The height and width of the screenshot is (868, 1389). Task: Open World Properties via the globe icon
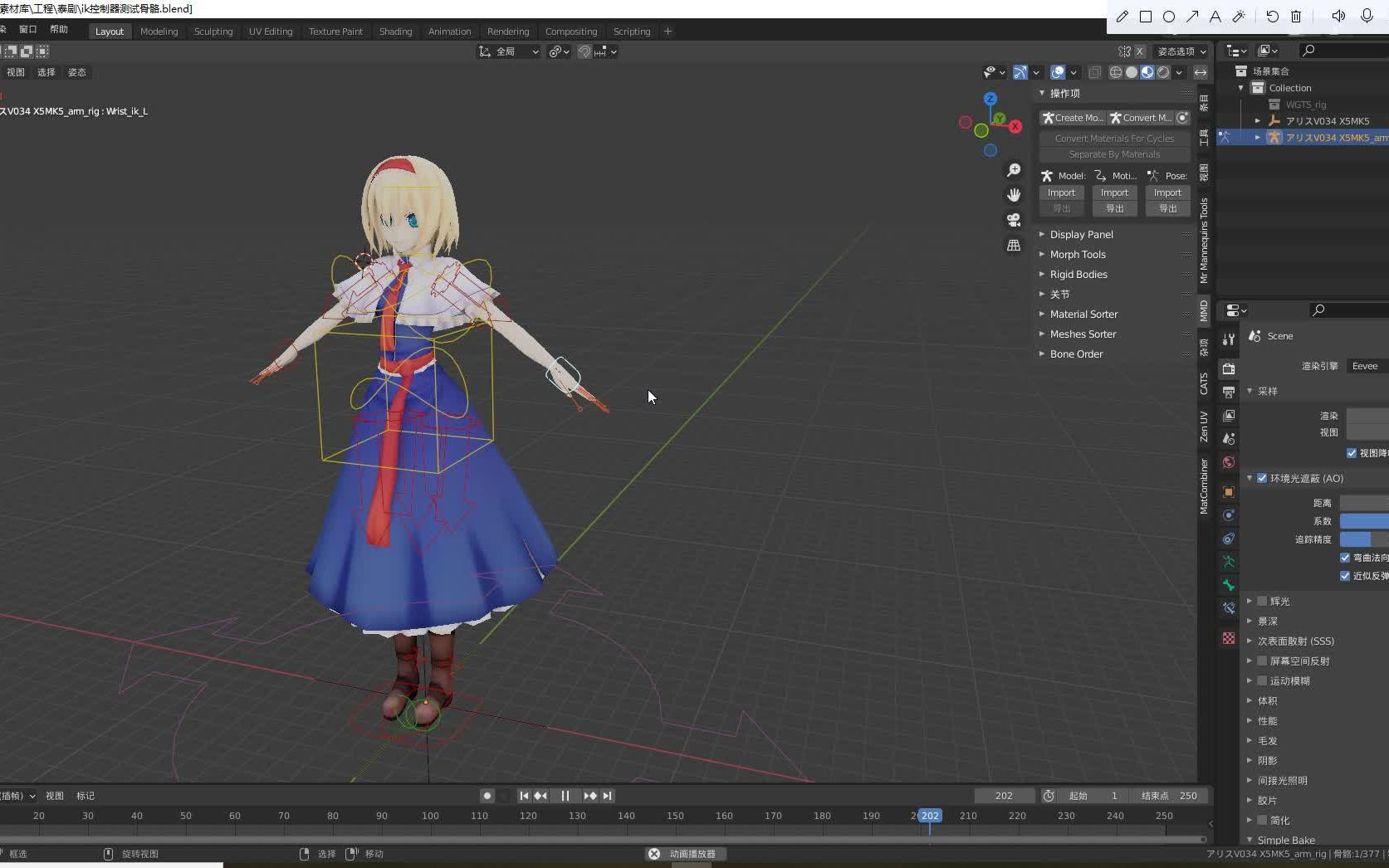[x=1230, y=462]
